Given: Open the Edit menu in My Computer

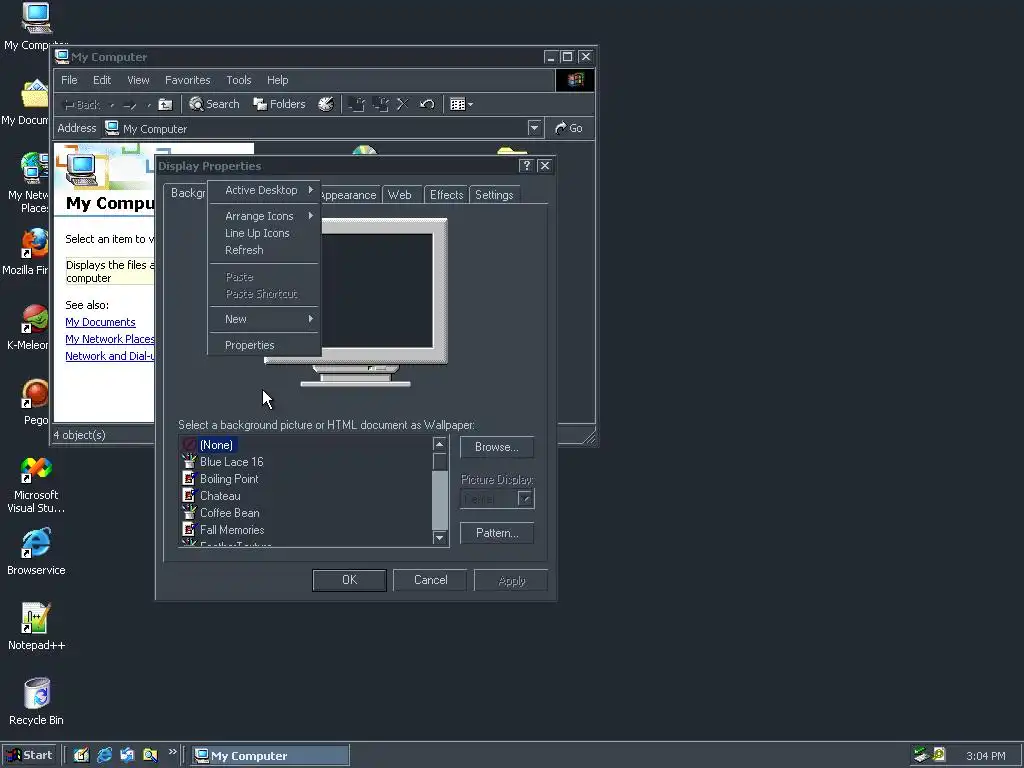Looking at the screenshot, I should point(102,80).
